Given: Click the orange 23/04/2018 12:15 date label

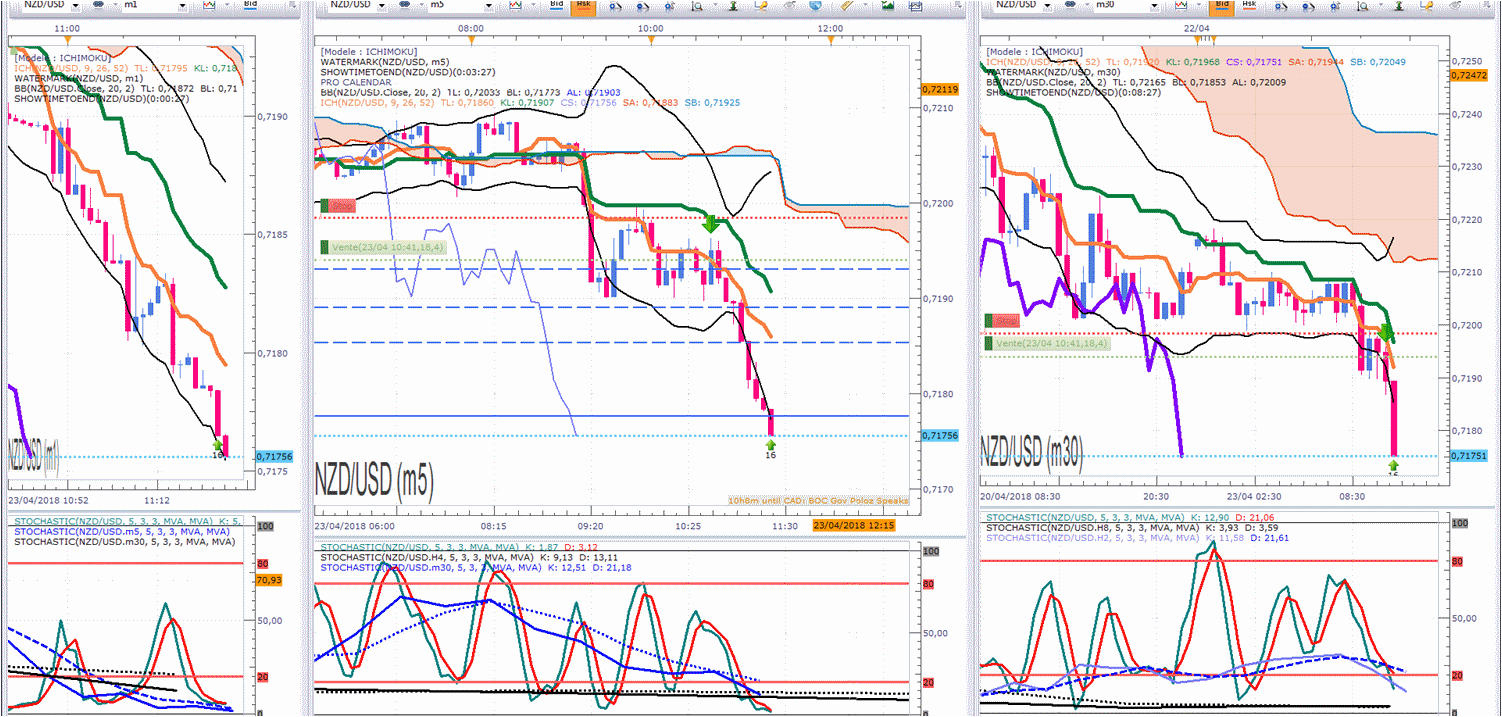Looking at the screenshot, I should pos(853,524).
